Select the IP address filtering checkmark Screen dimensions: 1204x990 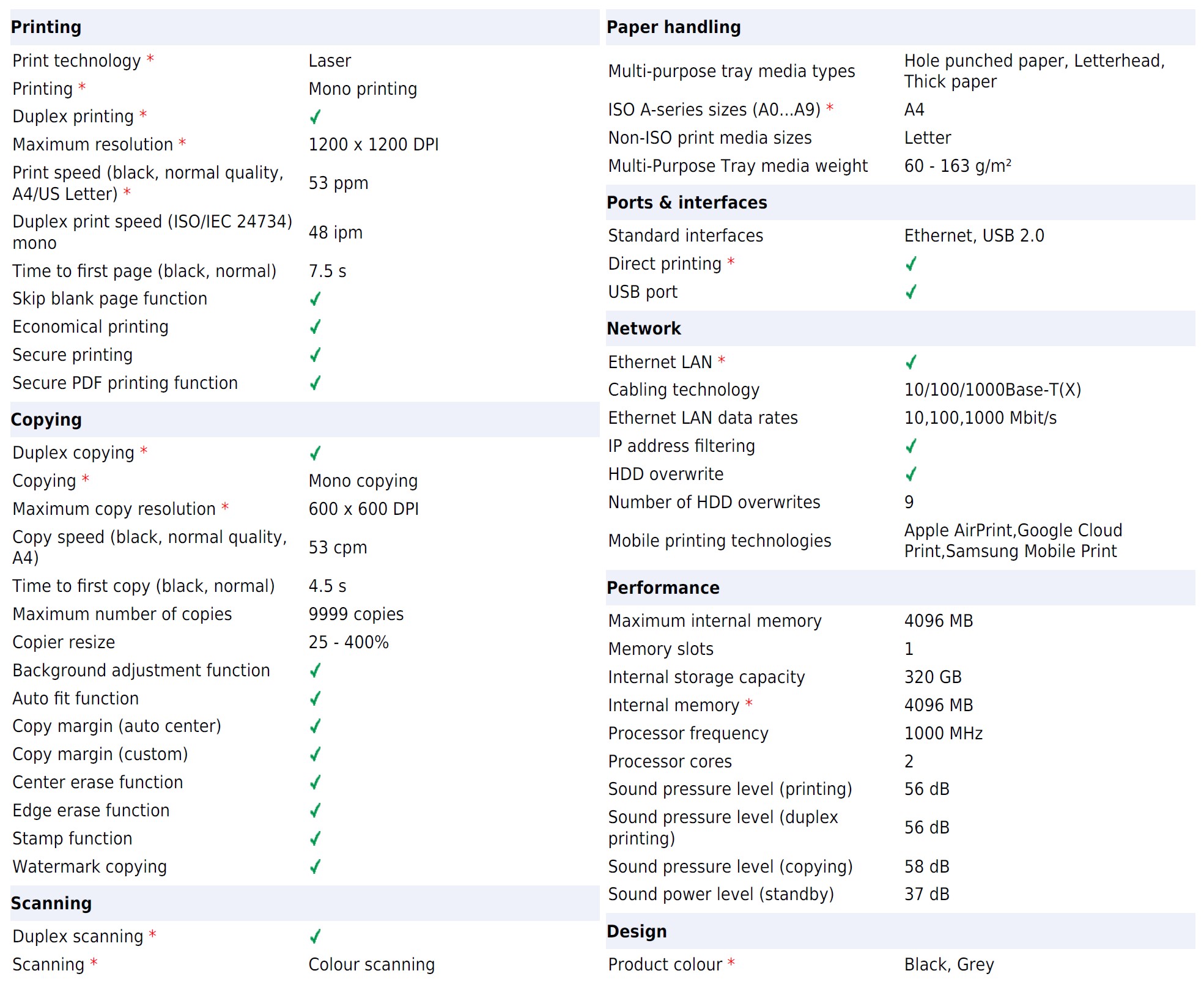pyautogui.click(x=910, y=446)
